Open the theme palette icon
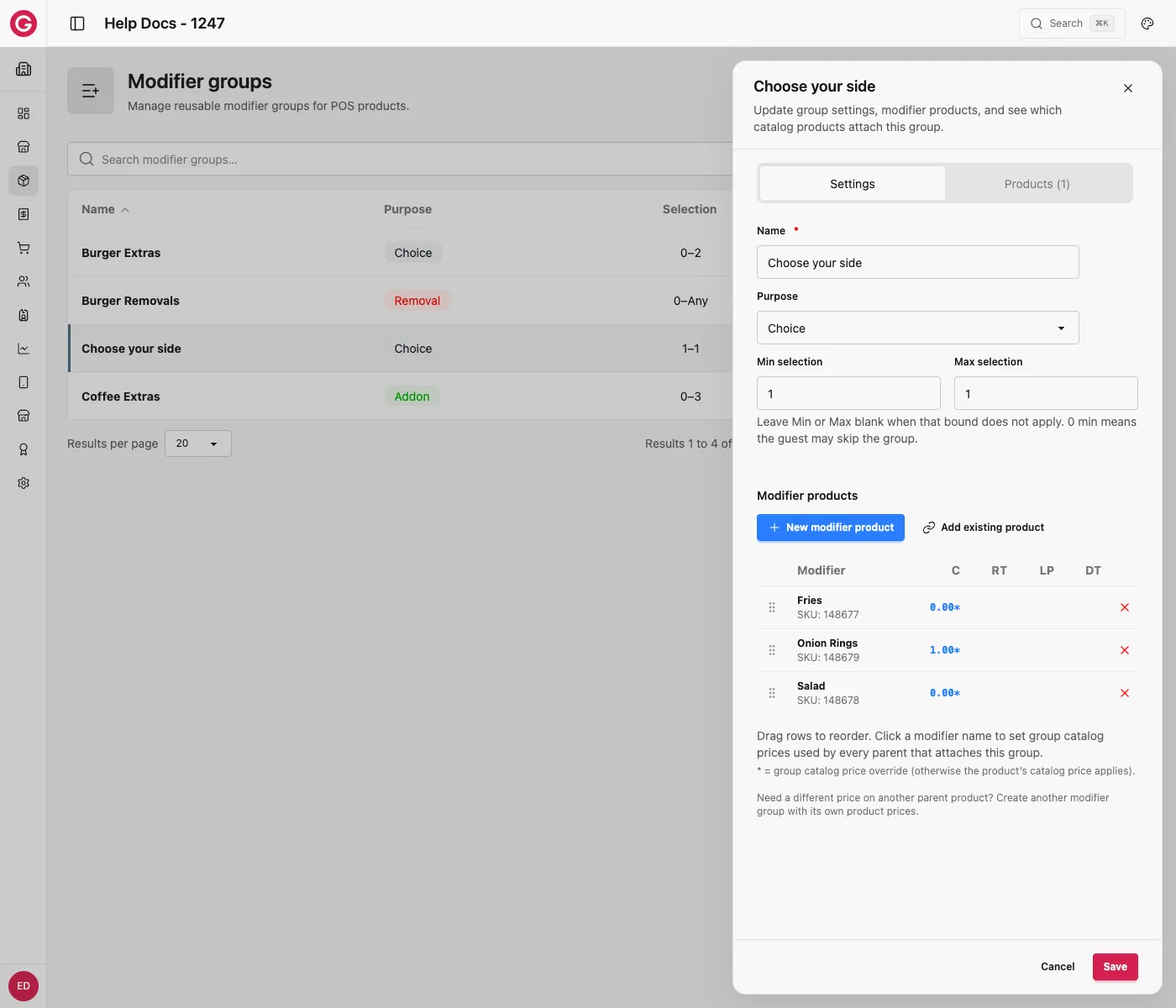The image size is (1176, 1008). (1147, 24)
